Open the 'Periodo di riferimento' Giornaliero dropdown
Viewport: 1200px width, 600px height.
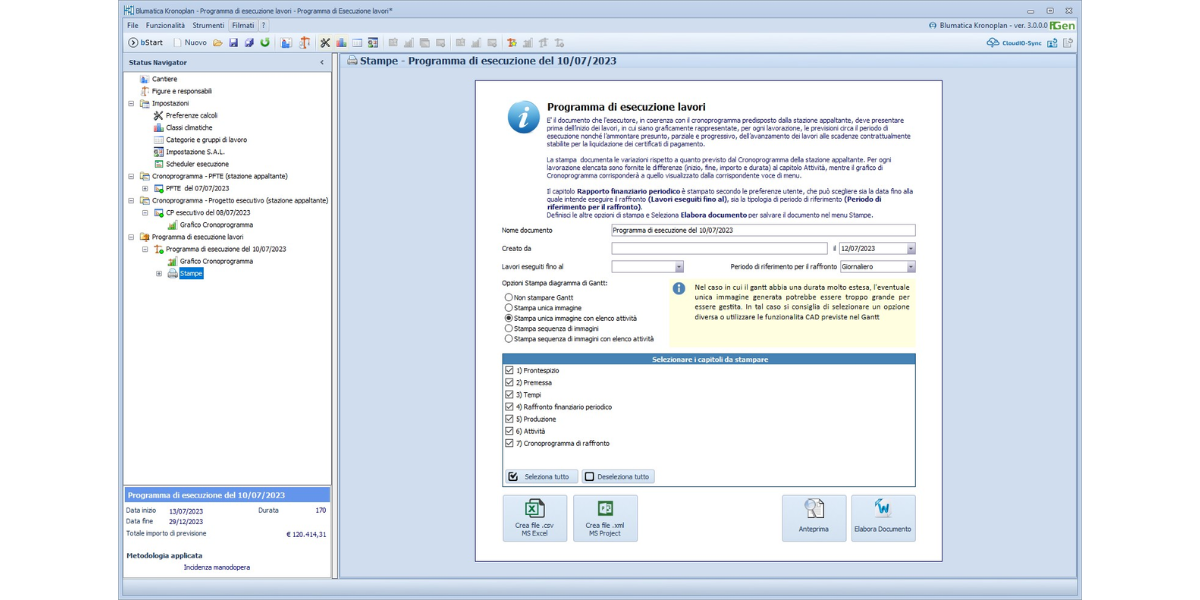pyautogui.click(x=910, y=267)
